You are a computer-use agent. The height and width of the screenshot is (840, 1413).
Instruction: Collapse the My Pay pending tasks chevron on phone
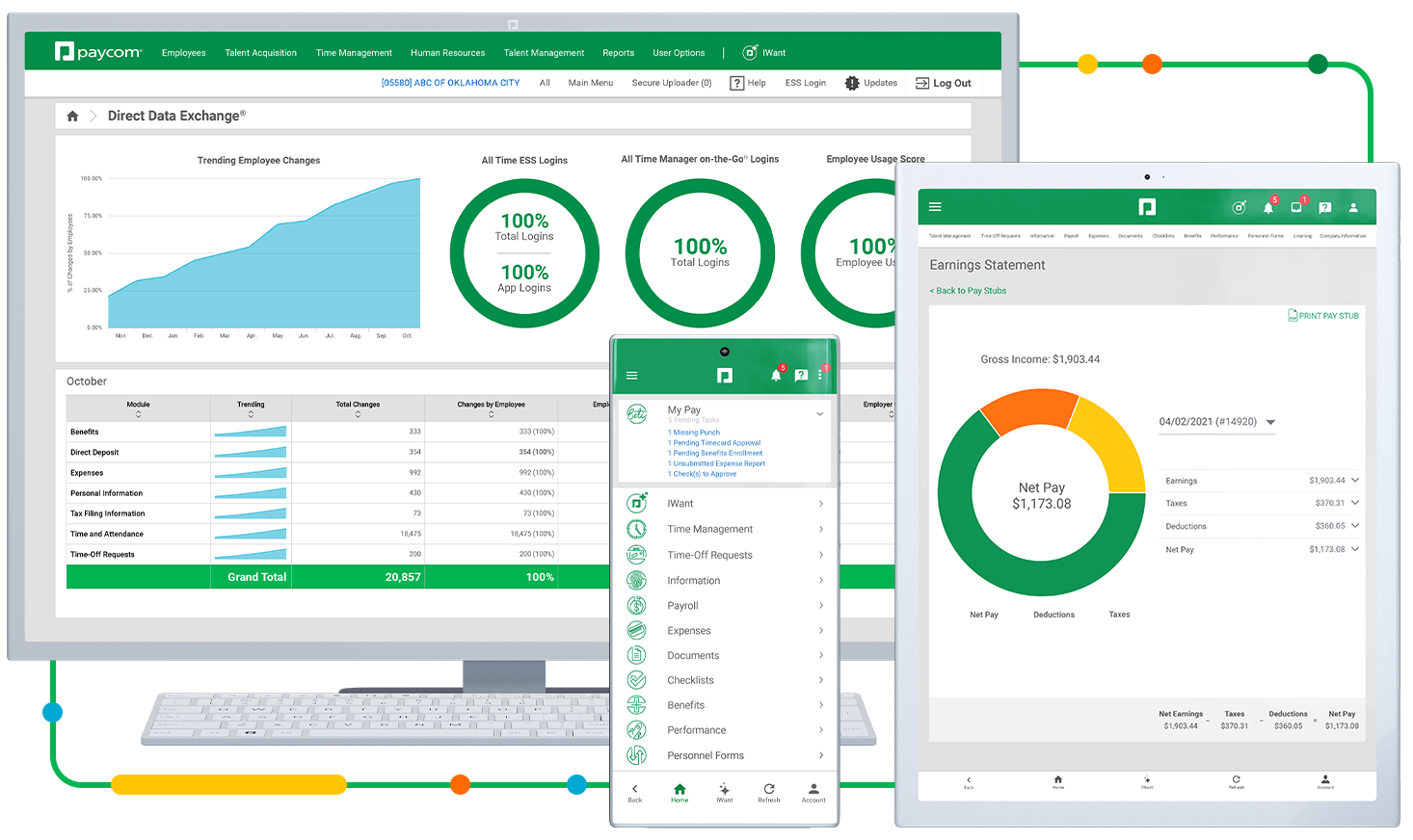820,414
